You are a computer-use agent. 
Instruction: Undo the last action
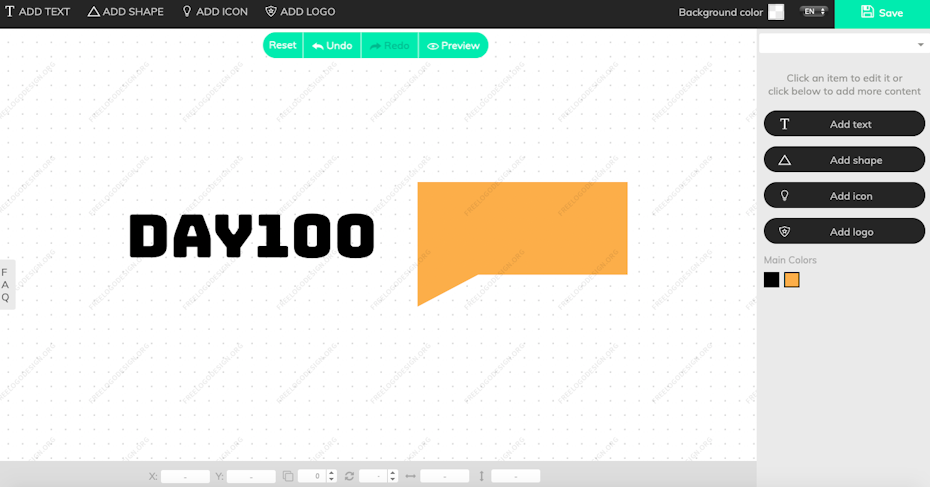(x=332, y=45)
